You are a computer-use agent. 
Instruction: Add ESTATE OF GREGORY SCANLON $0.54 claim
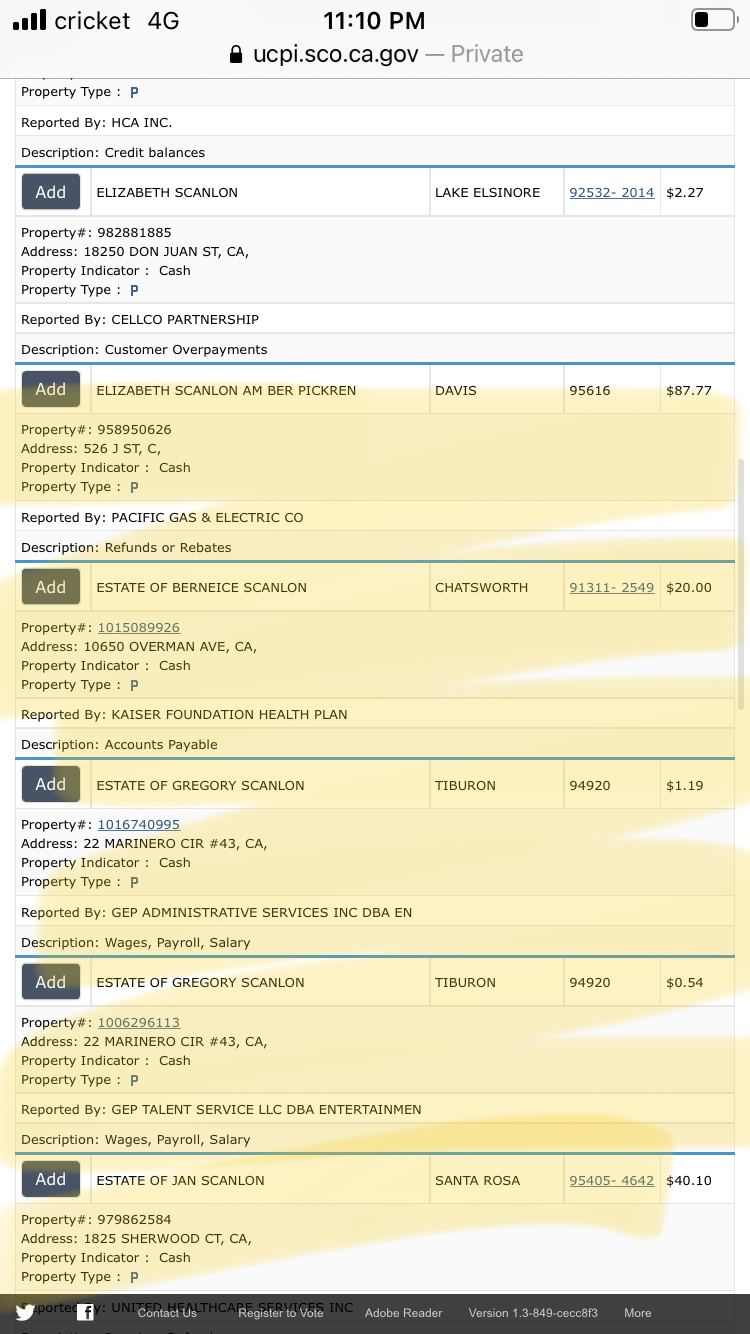click(51, 982)
